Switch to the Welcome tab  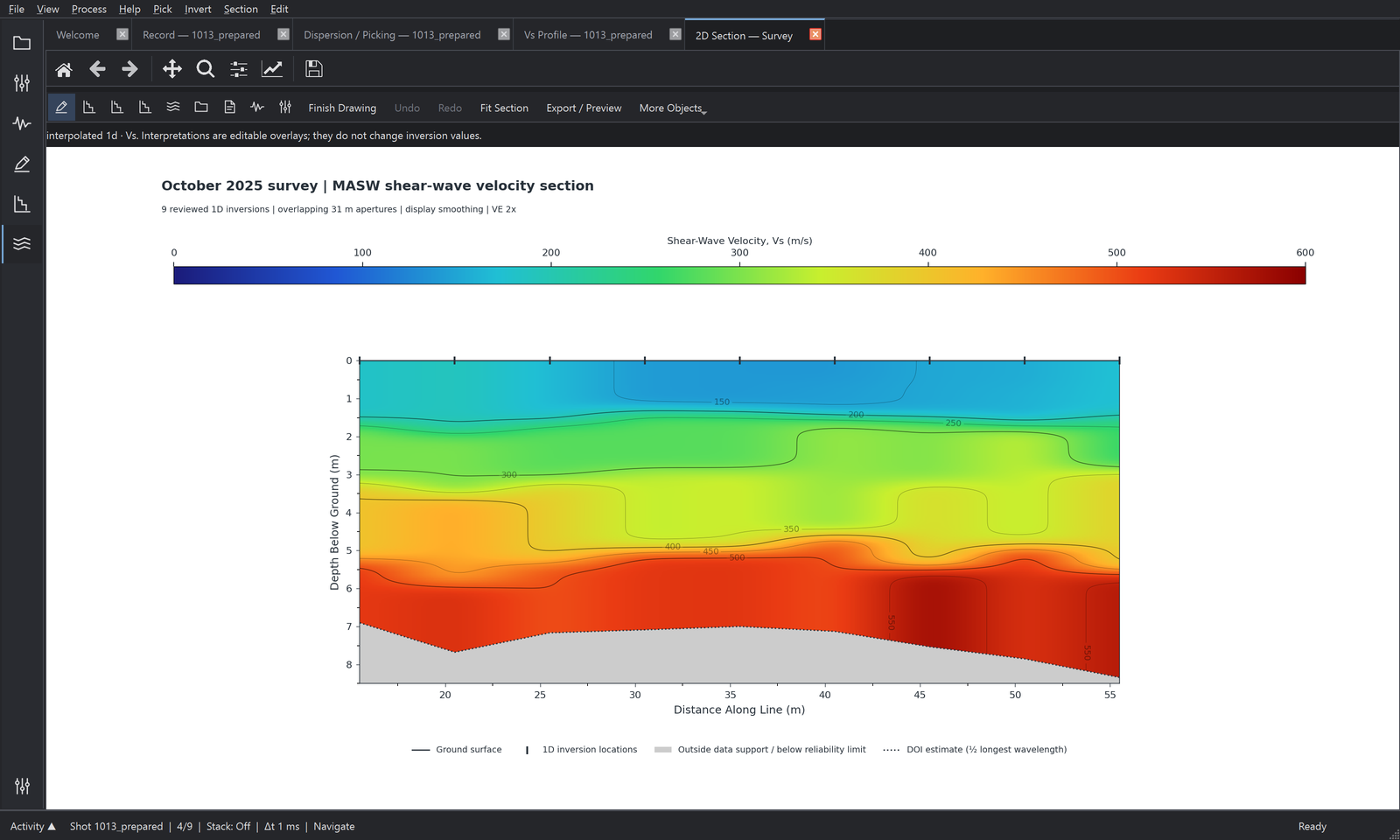[x=78, y=35]
